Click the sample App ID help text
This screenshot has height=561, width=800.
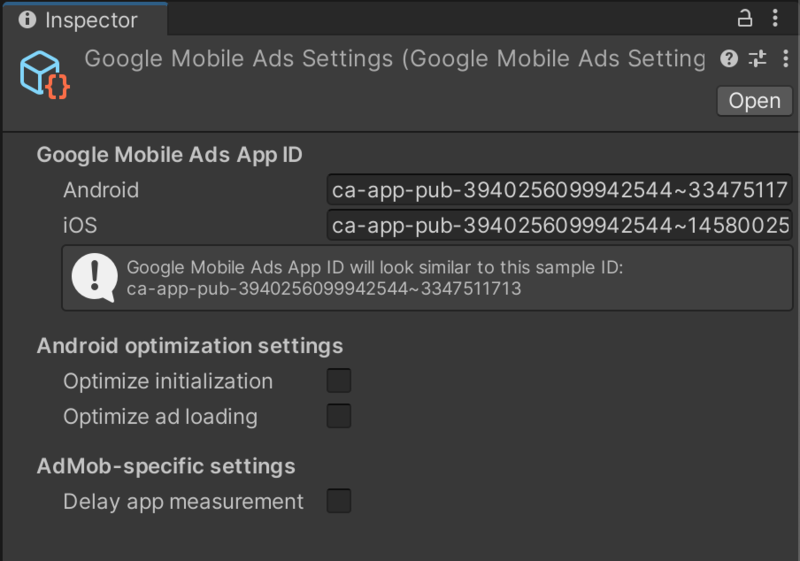pyautogui.click(x=375, y=278)
